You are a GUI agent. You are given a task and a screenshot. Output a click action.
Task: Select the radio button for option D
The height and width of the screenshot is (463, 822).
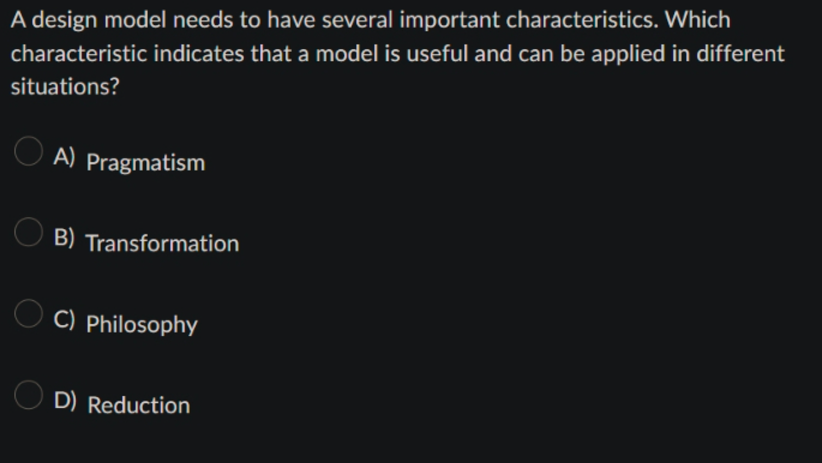(x=28, y=394)
